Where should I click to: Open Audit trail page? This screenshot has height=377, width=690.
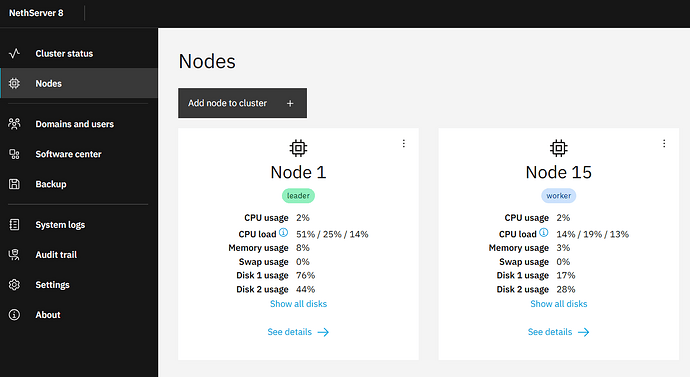79,255
